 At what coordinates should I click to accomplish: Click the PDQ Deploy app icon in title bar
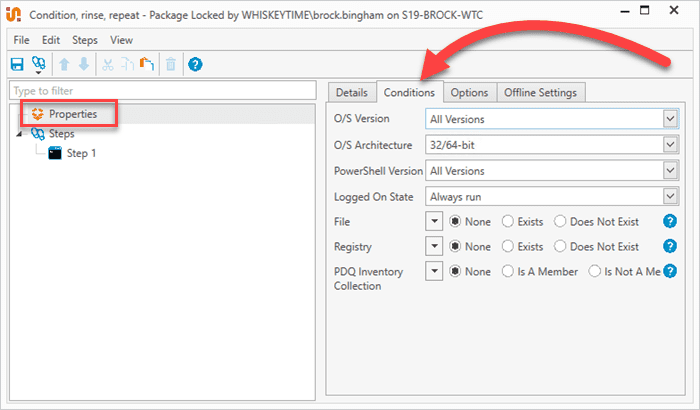click(x=13, y=14)
